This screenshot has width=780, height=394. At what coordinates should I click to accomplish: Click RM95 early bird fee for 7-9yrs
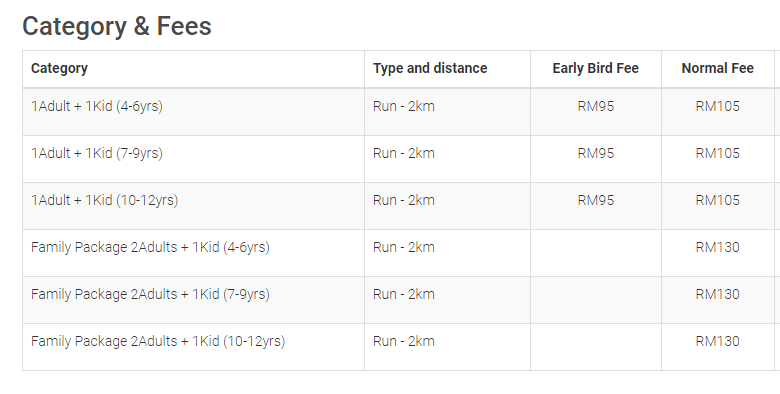click(x=595, y=153)
